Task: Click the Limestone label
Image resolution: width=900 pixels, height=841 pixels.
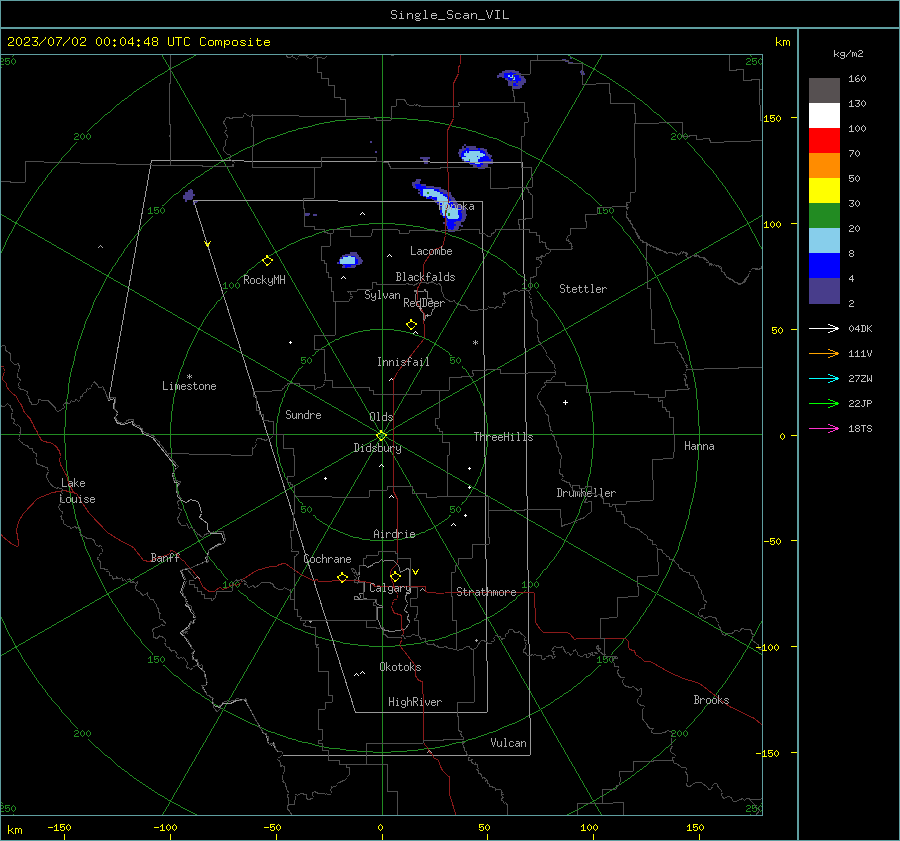Action: pyautogui.click(x=189, y=386)
